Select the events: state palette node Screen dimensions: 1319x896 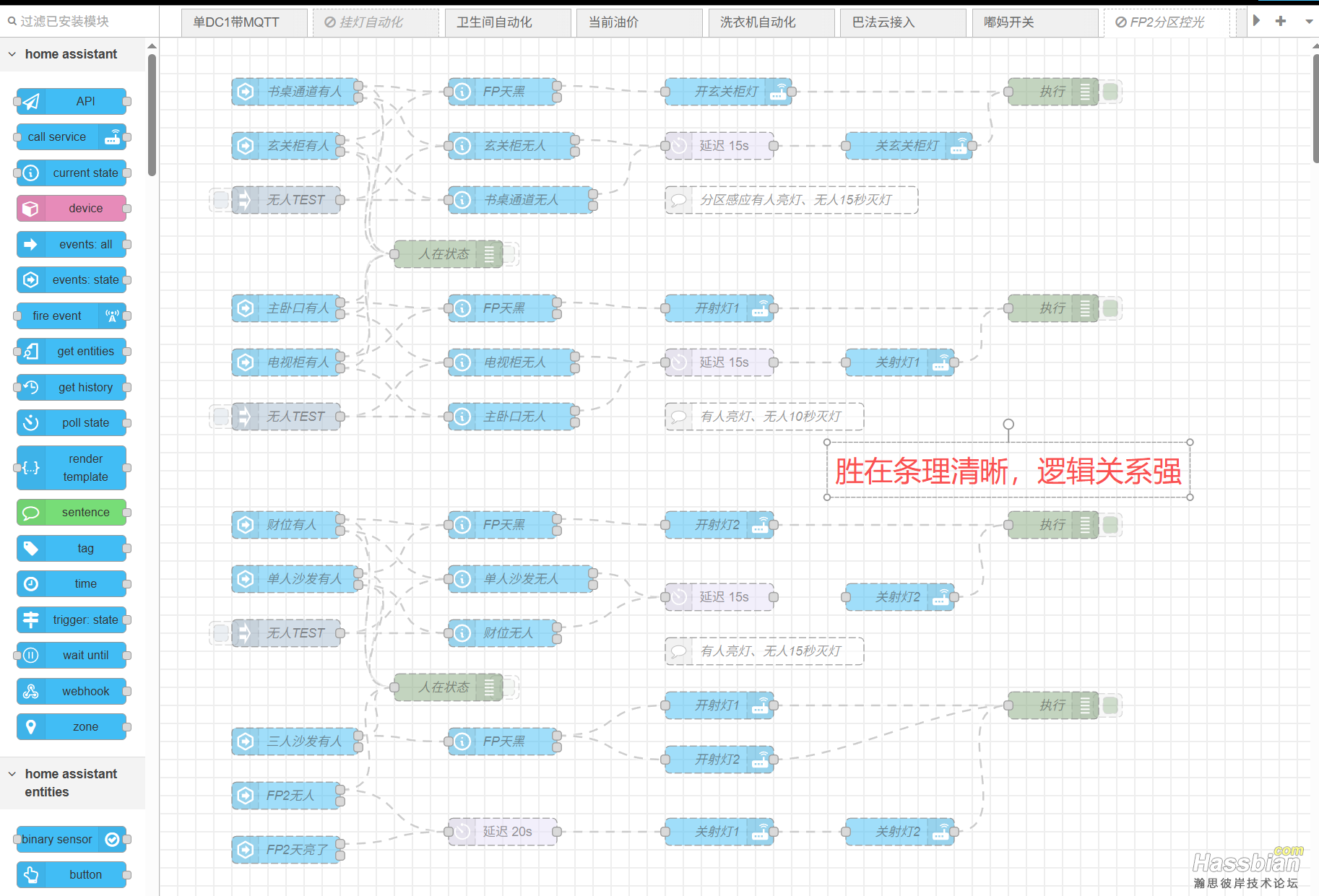click(72, 280)
